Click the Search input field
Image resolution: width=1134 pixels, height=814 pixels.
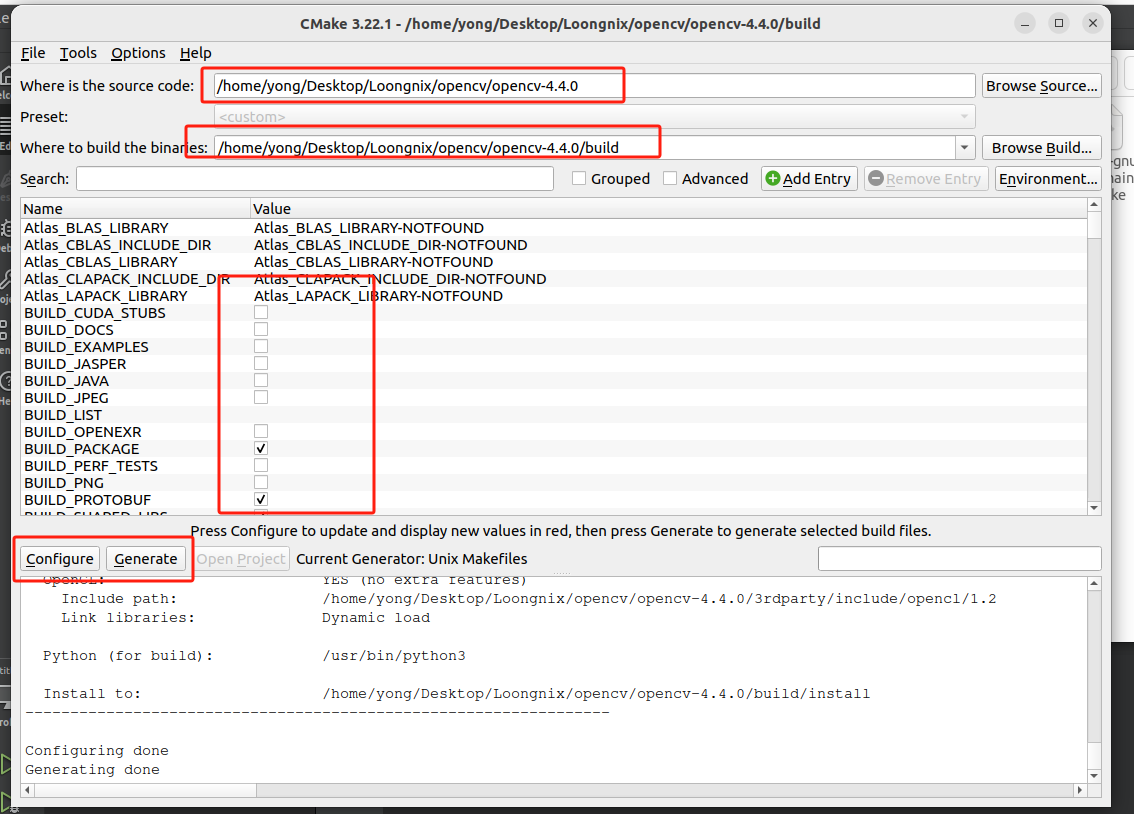(315, 179)
